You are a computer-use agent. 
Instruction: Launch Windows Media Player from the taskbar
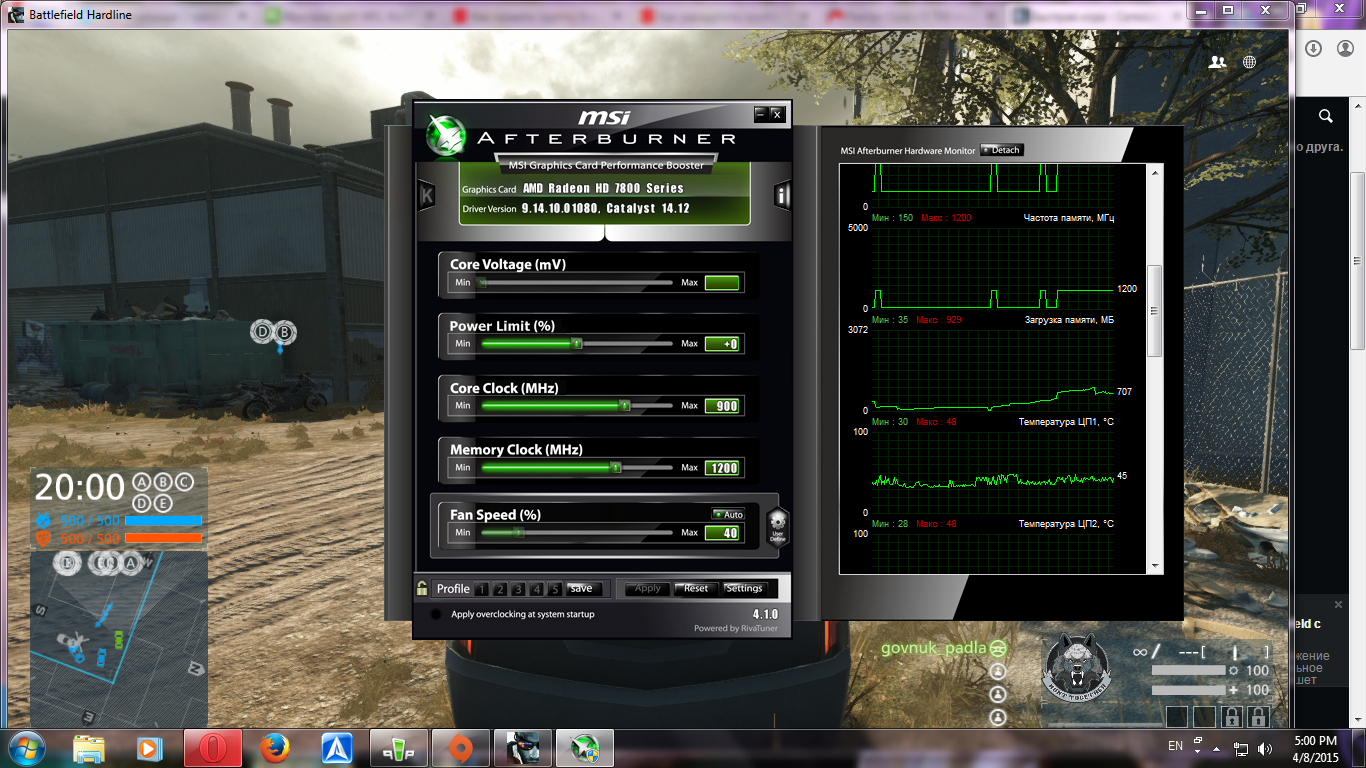(148, 748)
